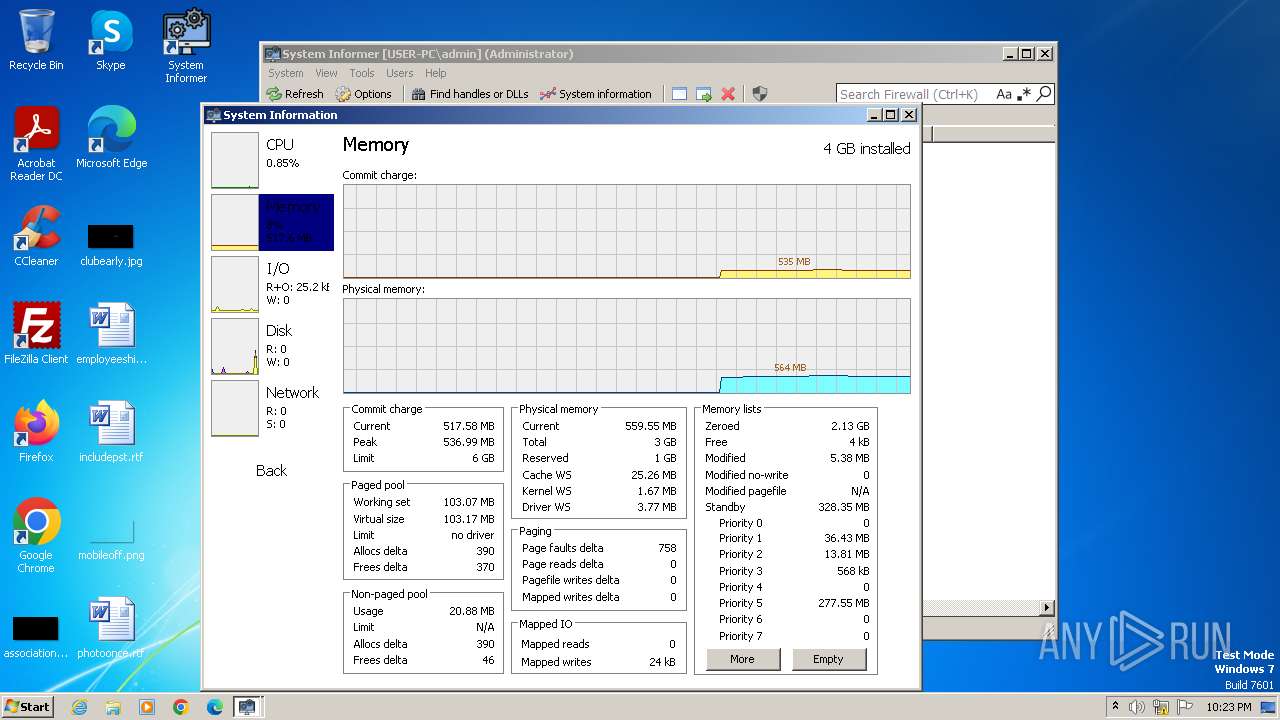1280x720 pixels.
Task: Toggle the regex search option
Action: coord(1024,94)
